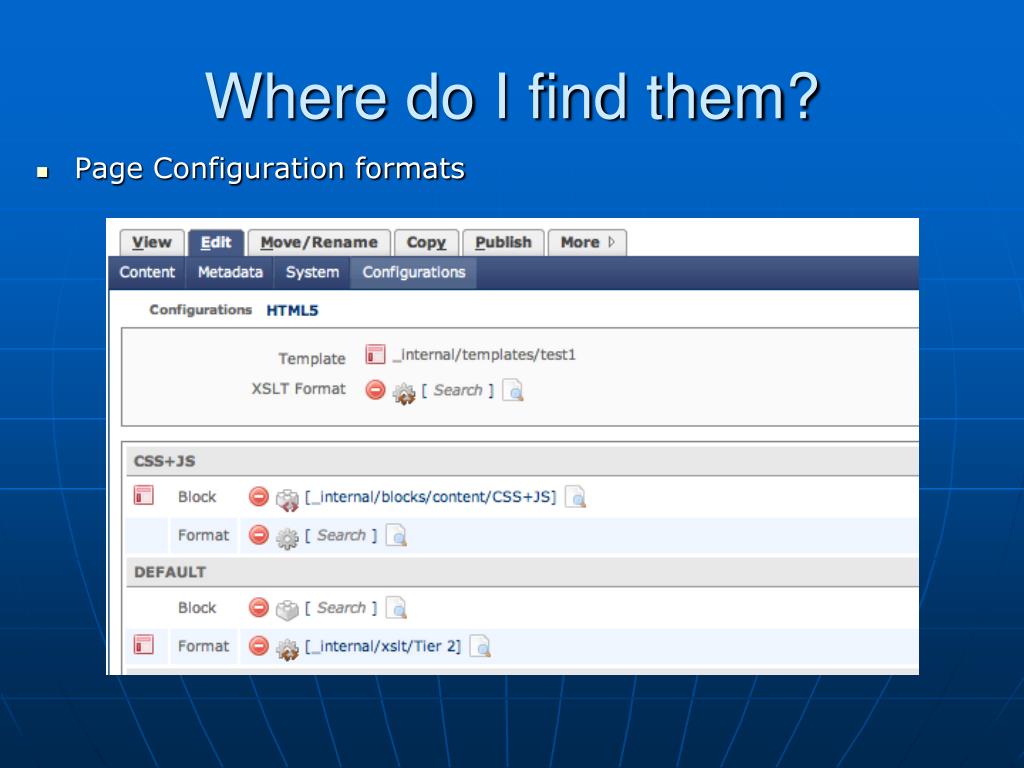Click the XSLT Format gear icon
The height and width of the screenshot is (768, 1024).
click(x=404, y=392)
